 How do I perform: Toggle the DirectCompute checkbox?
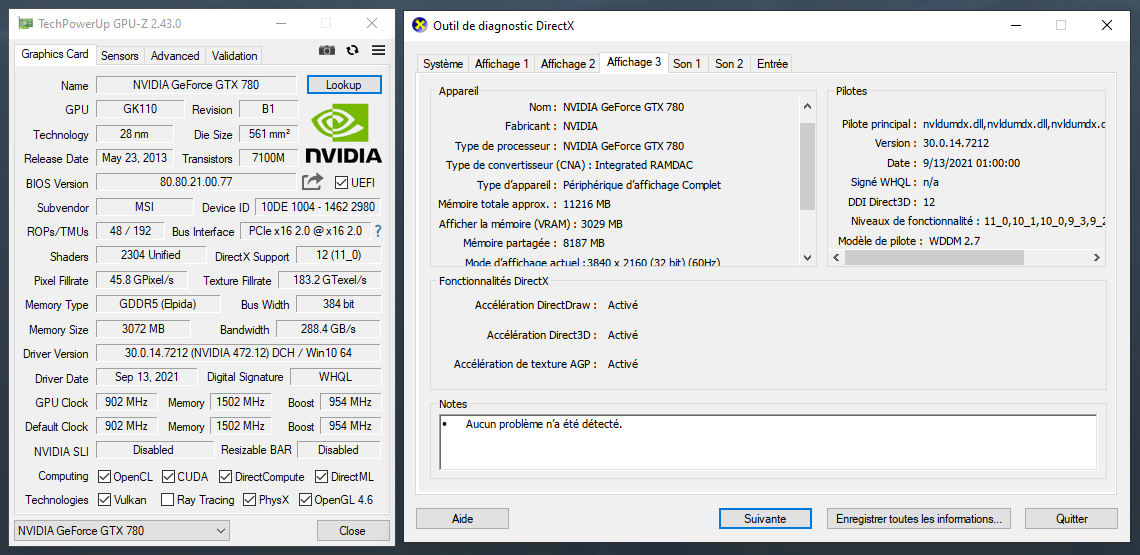point(226,476)
